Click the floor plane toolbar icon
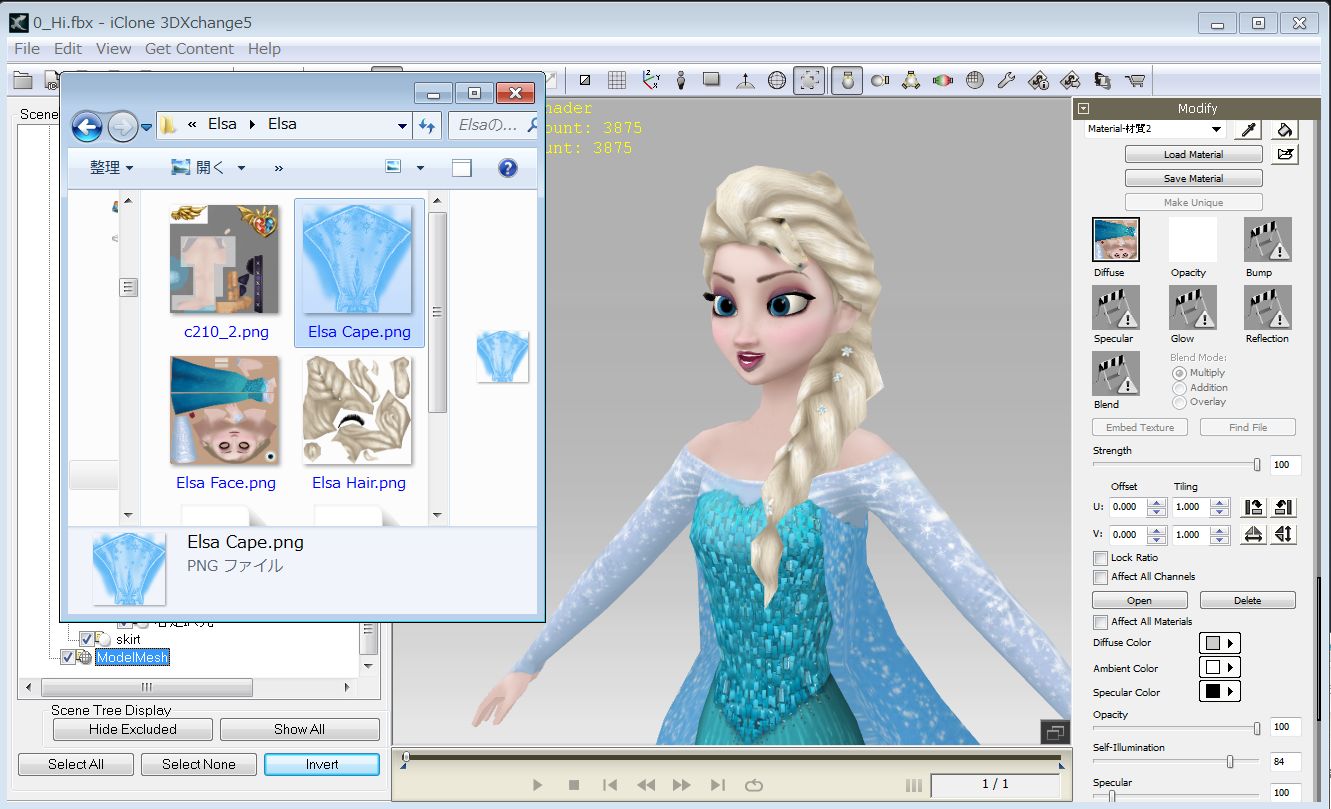This screenshot has height=809, width=1331. coord(712,81)
